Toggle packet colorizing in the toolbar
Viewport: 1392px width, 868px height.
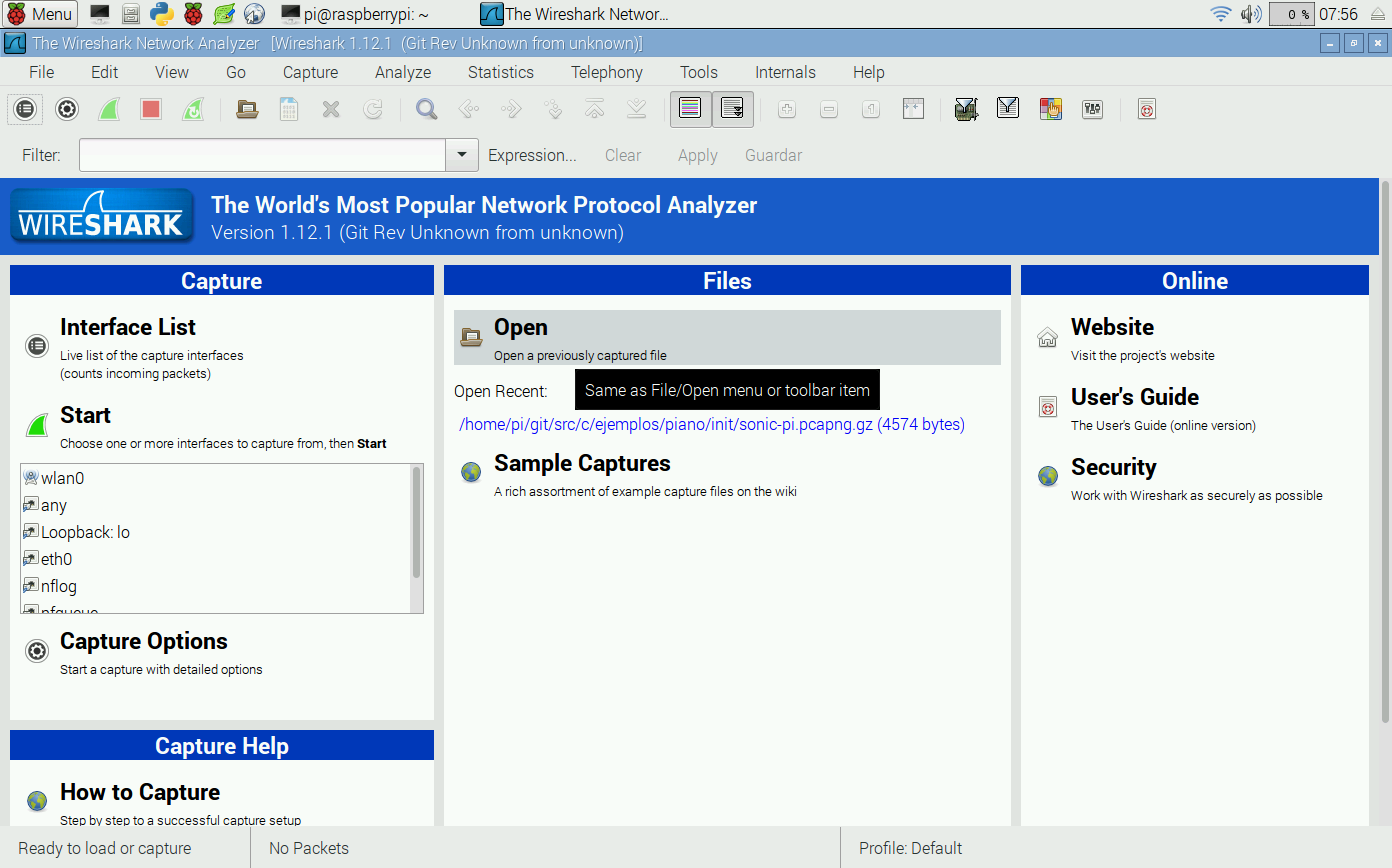[x=690, y=109]
